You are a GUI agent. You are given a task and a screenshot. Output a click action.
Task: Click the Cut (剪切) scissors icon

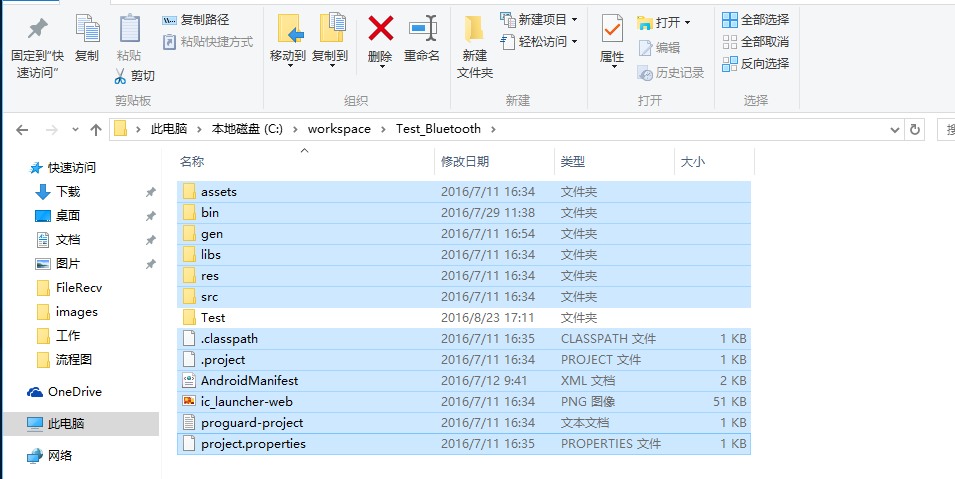[120, 76]
